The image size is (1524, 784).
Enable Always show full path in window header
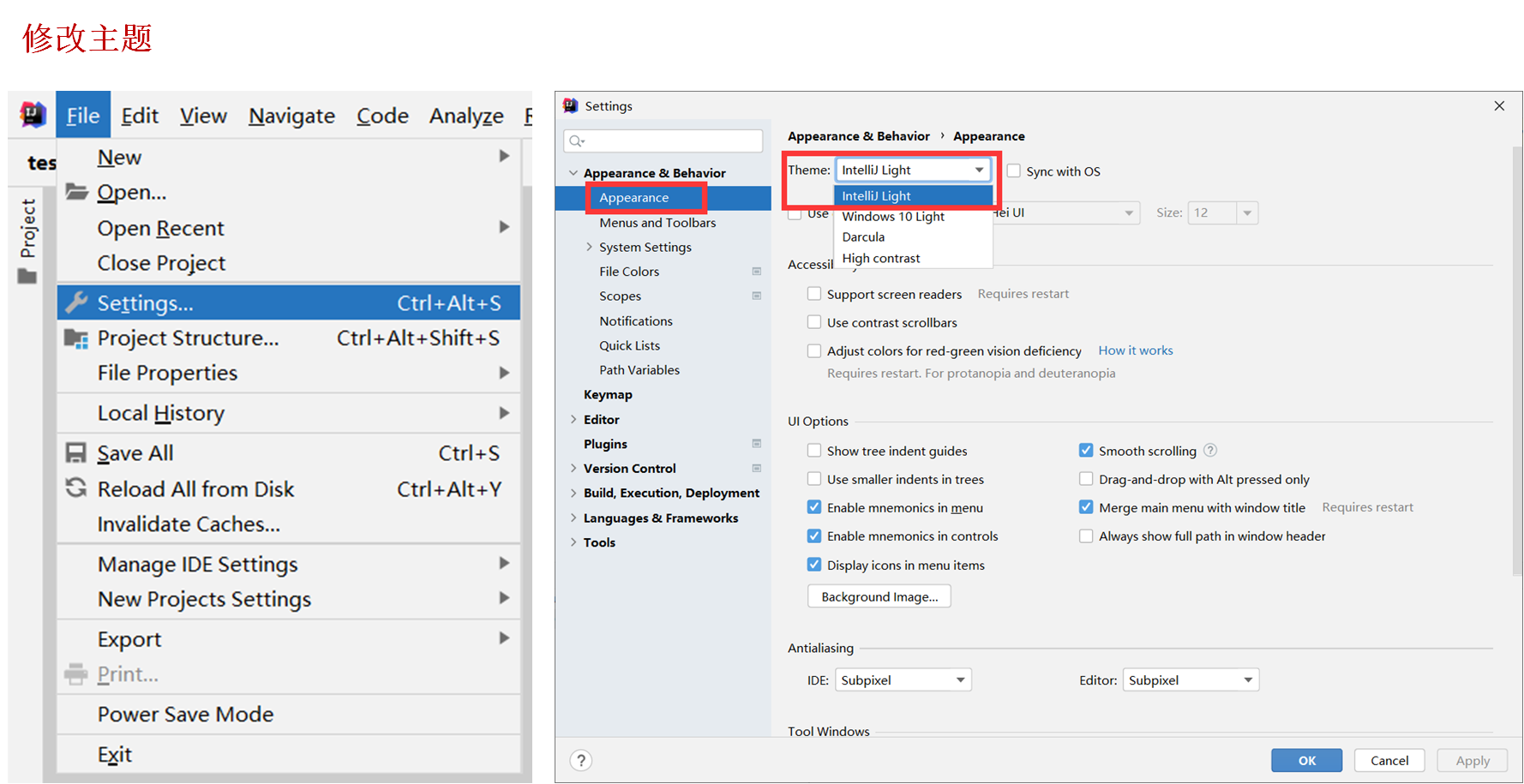1086,536
